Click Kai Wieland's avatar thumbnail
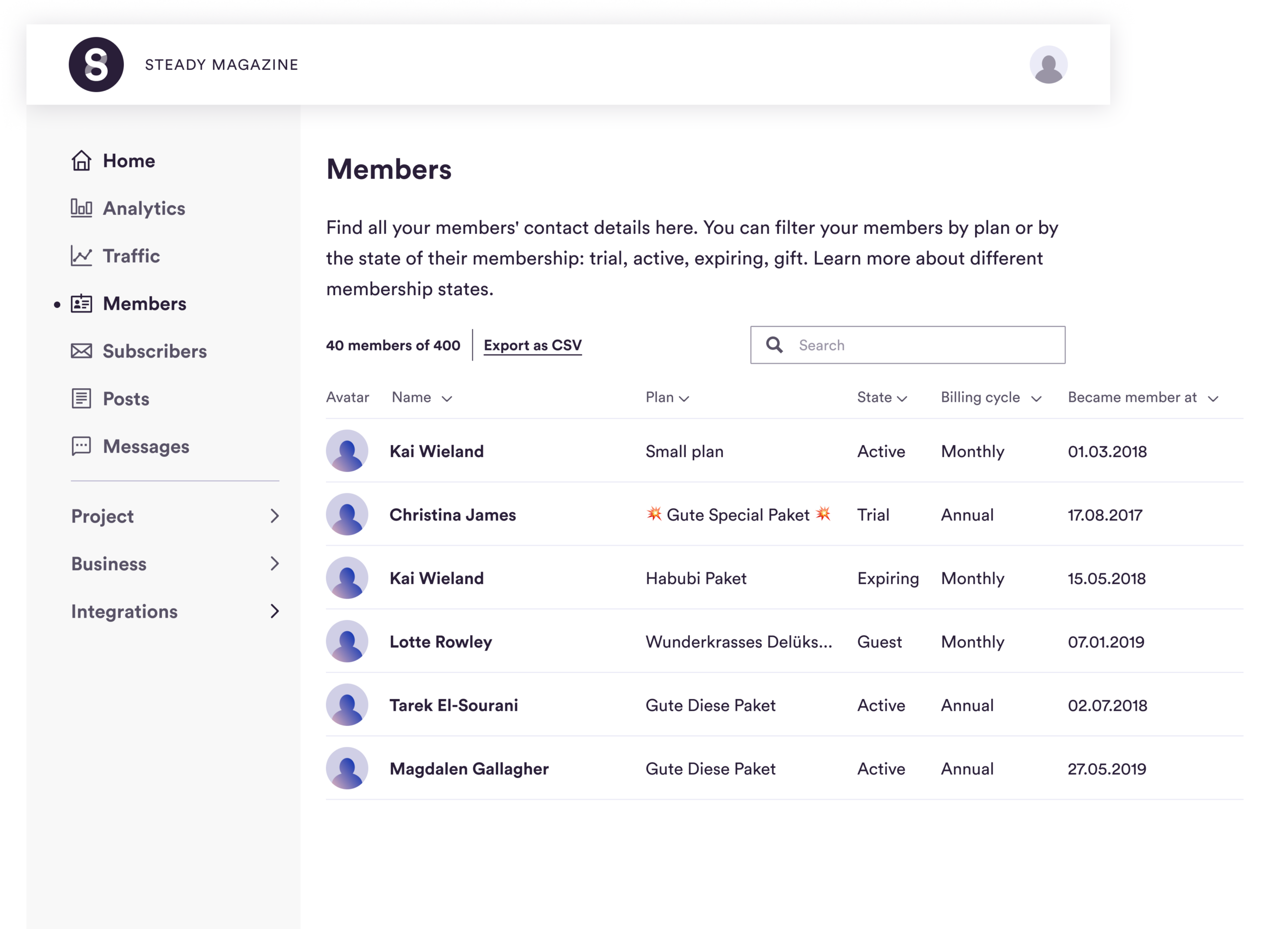 [x=348, y=451]
